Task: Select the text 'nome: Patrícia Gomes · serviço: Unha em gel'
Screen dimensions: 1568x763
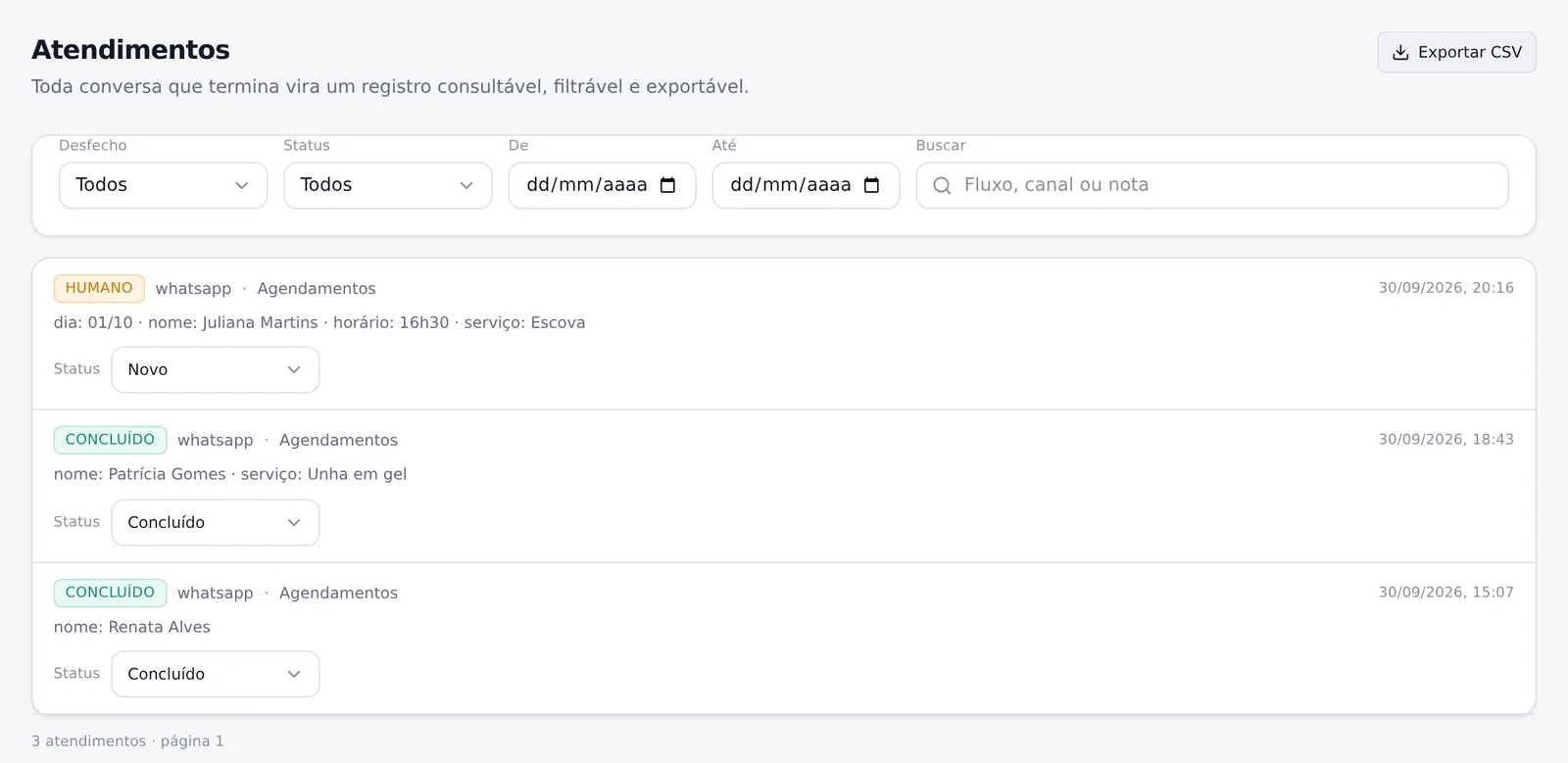Action: point(230,474)
